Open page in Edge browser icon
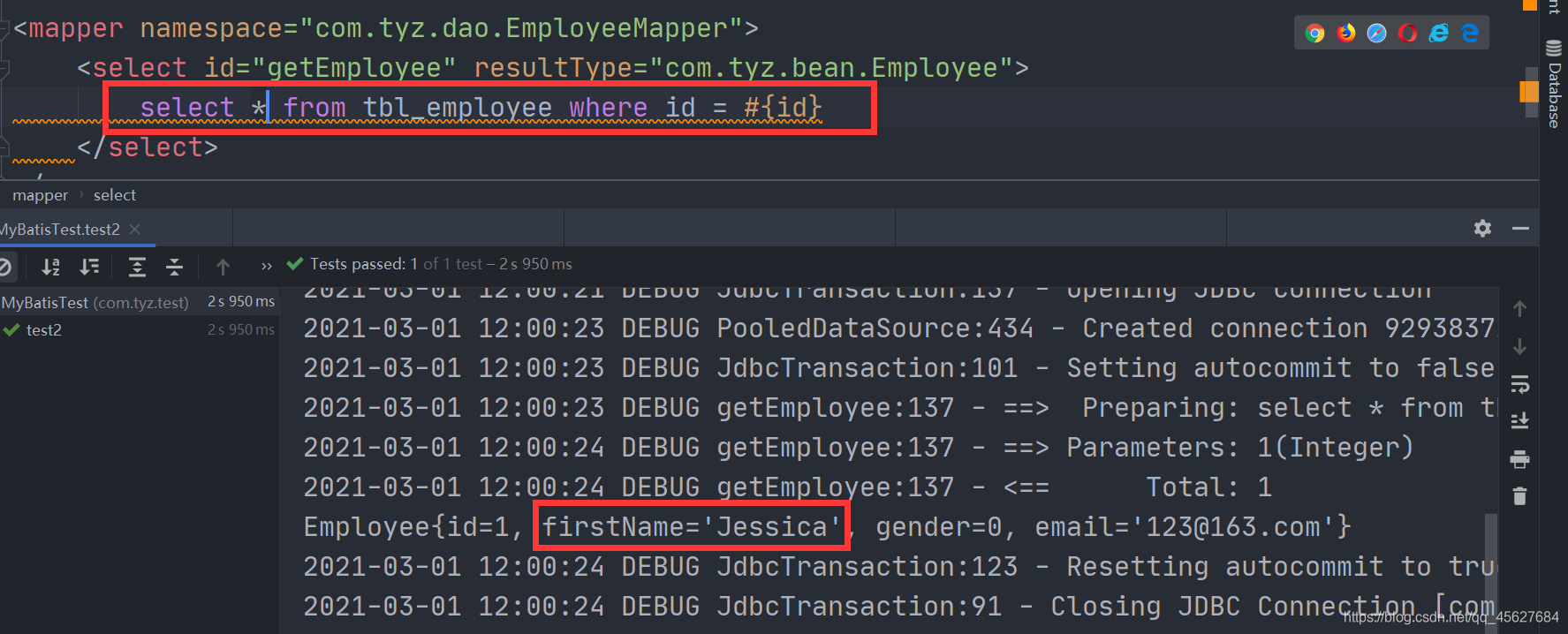Screen dimensions: 1568x634 1470,34
